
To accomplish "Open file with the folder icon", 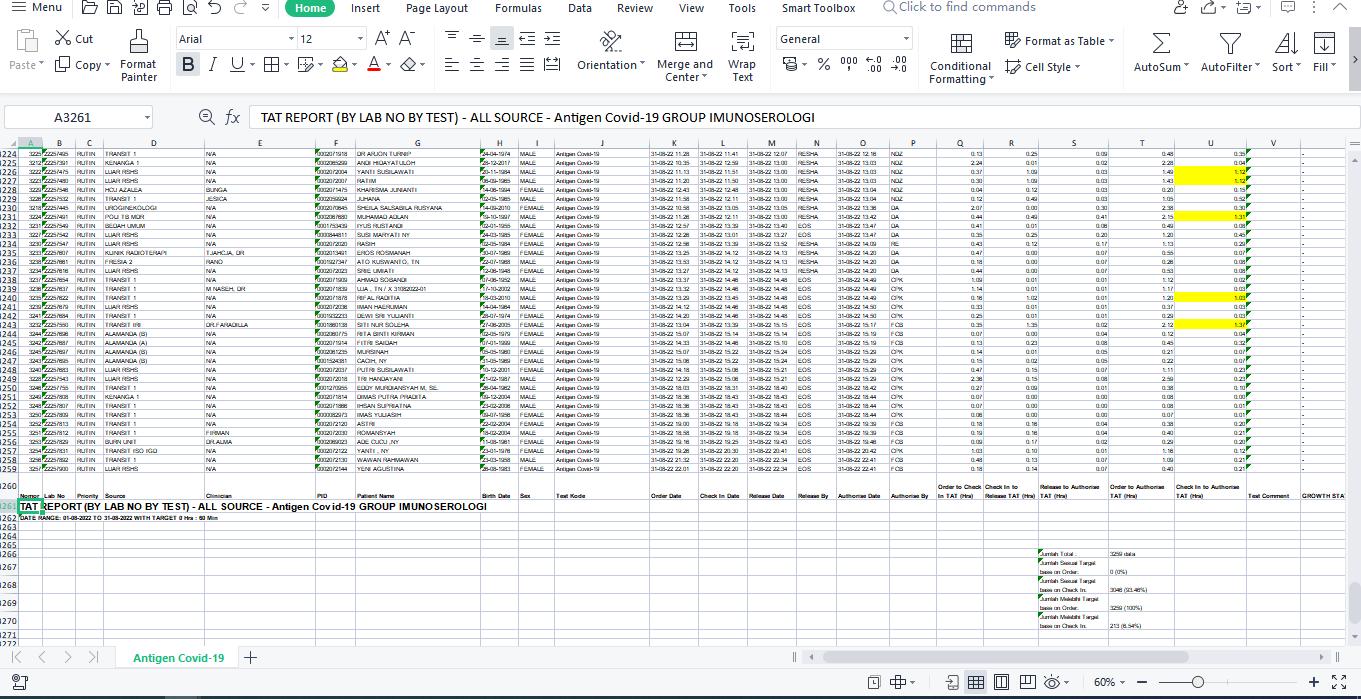I will [89, 8].
